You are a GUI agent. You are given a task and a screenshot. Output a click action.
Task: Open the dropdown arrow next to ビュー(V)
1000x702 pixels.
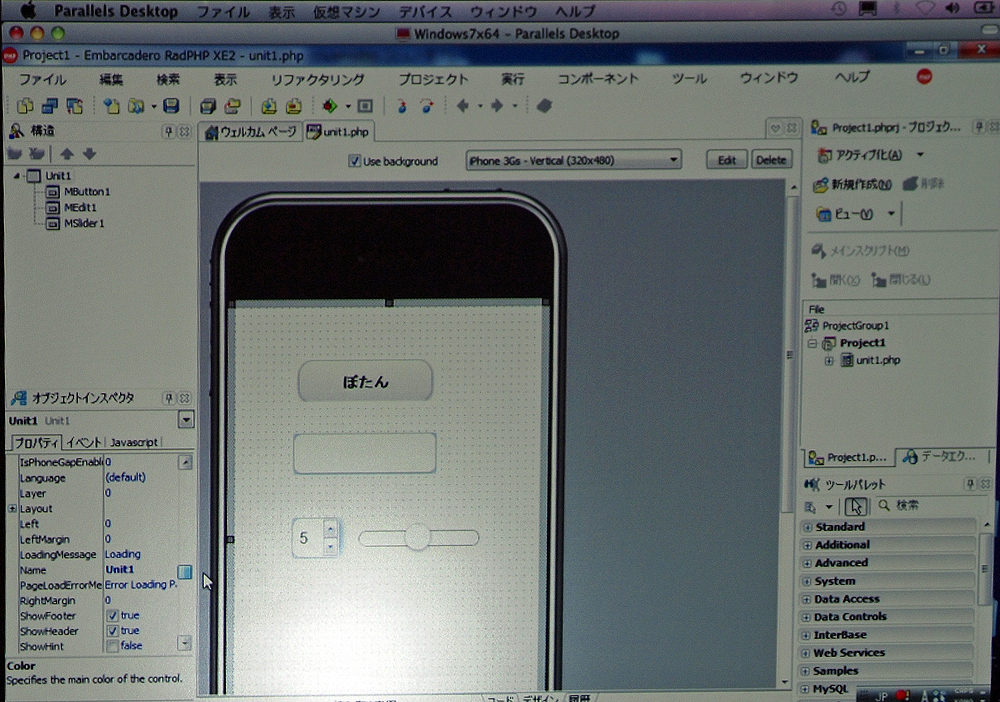[x=891, y=214]
